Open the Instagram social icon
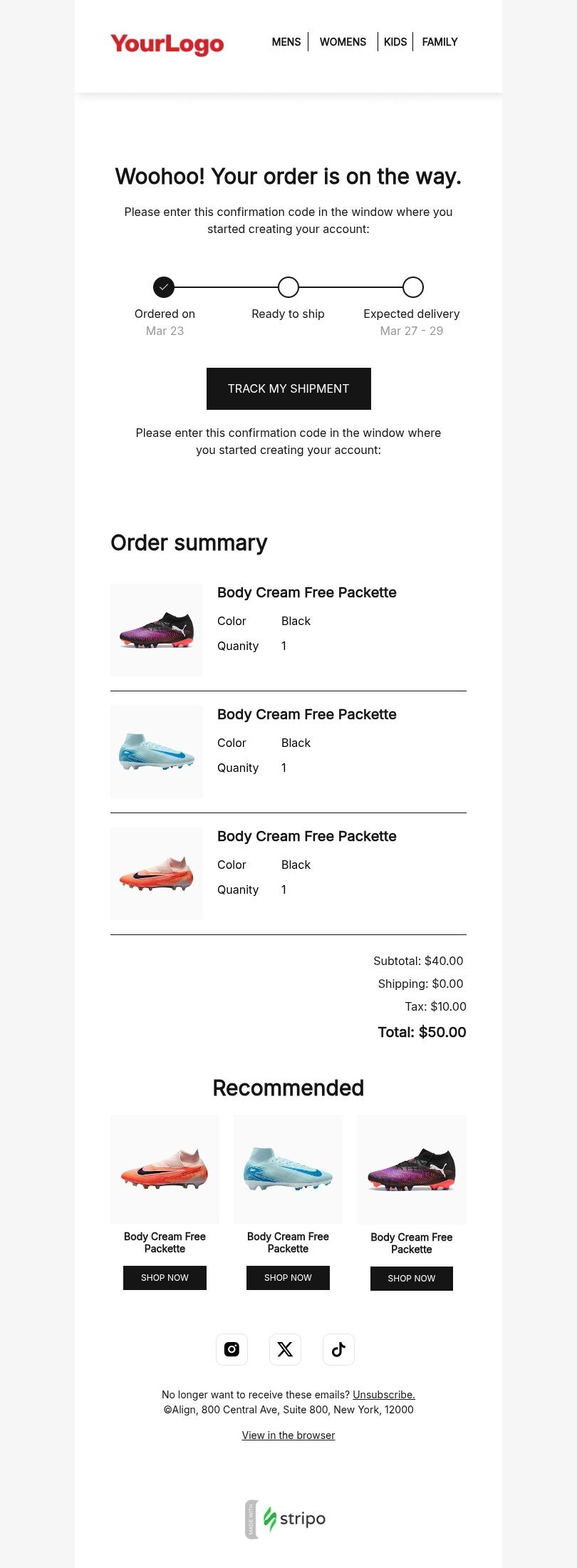This screenshot has height=1568, width=577. tap(232, 1349)
